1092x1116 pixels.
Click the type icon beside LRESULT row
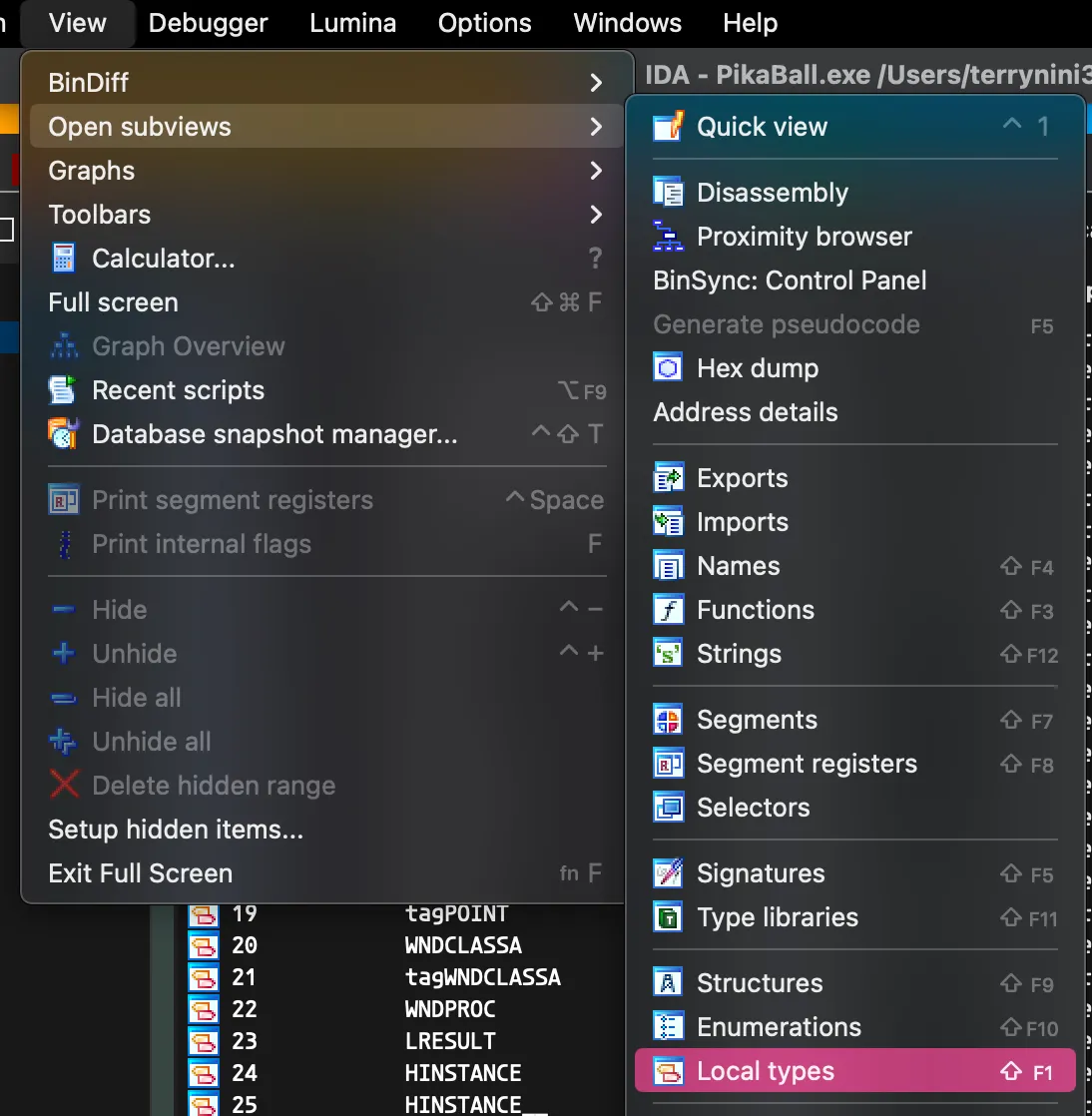[x=204, y=1041]
